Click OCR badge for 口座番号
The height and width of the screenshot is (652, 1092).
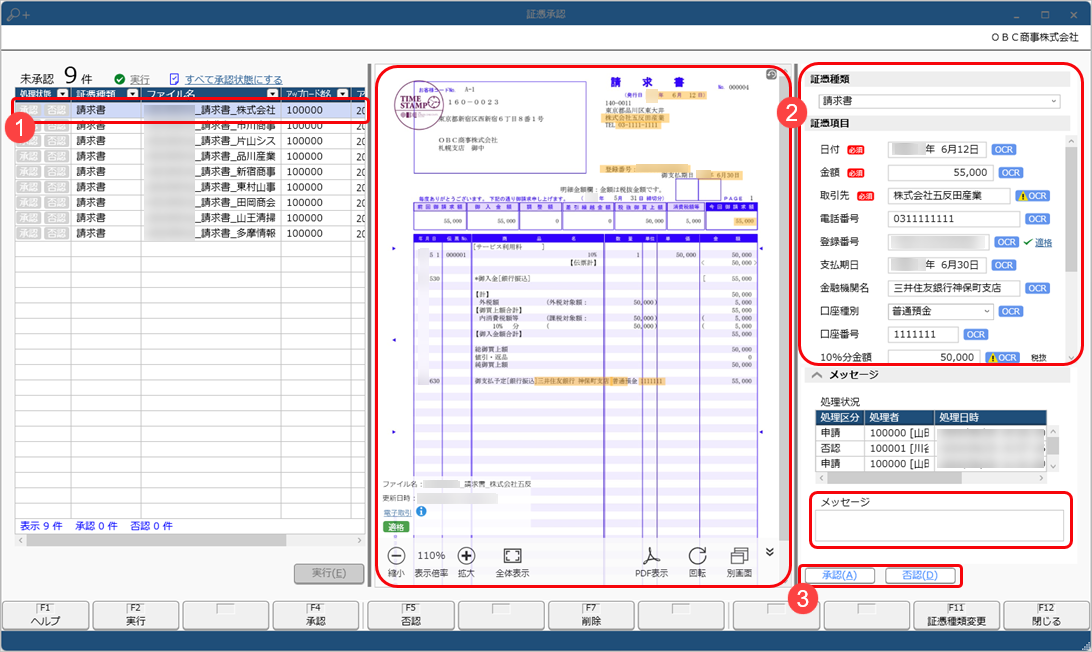click(976, 334)
